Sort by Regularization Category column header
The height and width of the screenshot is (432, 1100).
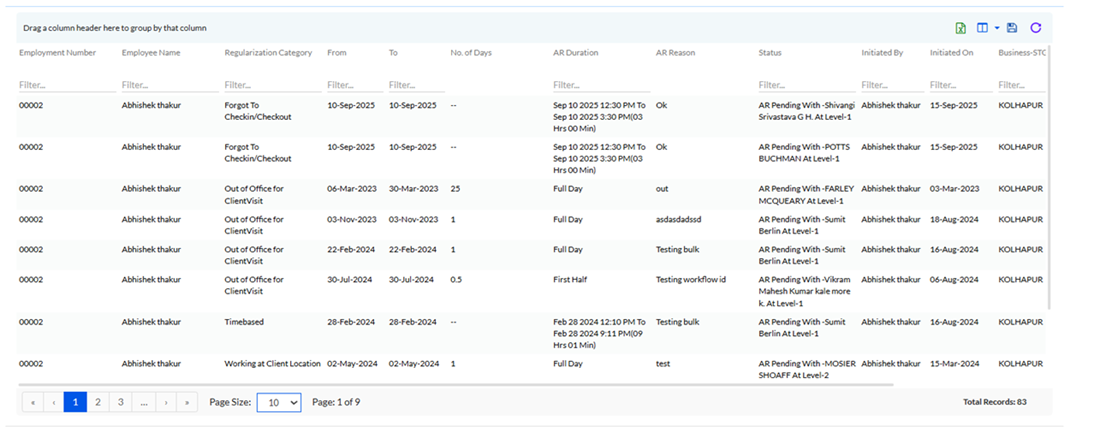268,53
